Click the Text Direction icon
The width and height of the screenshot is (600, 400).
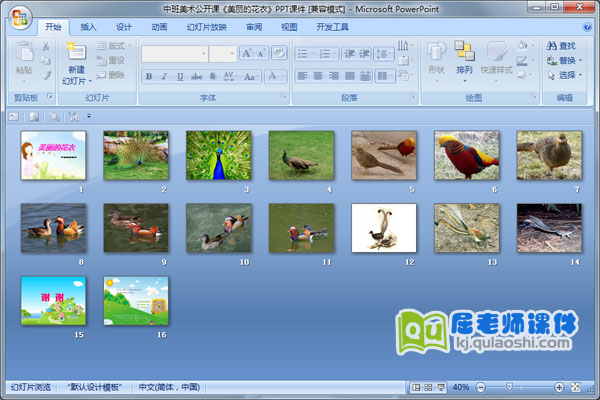tap(405, 46)
